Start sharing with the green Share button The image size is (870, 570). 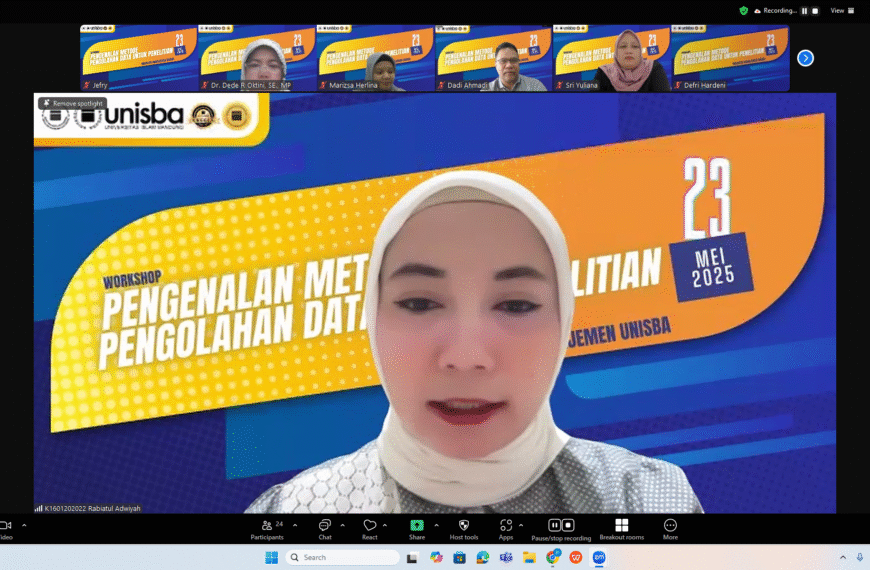(417, 526)
